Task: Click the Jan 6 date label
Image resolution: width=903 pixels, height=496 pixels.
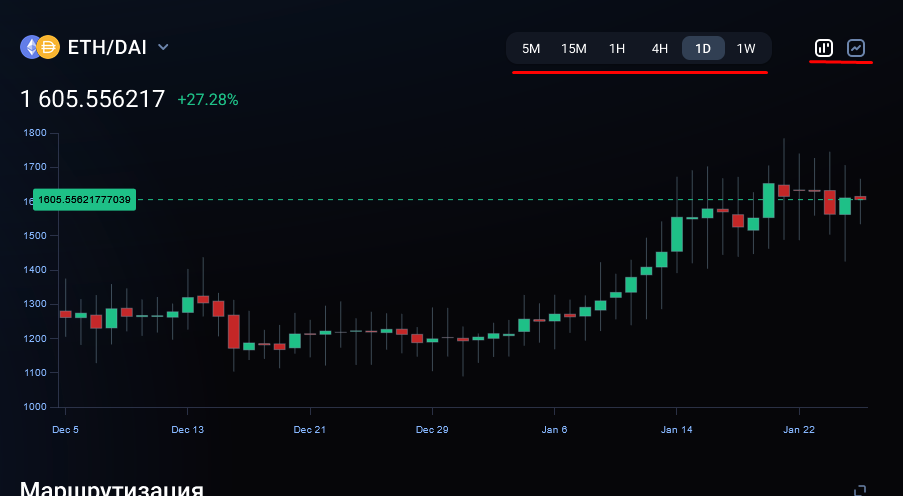Action: (x=554, y=430)
